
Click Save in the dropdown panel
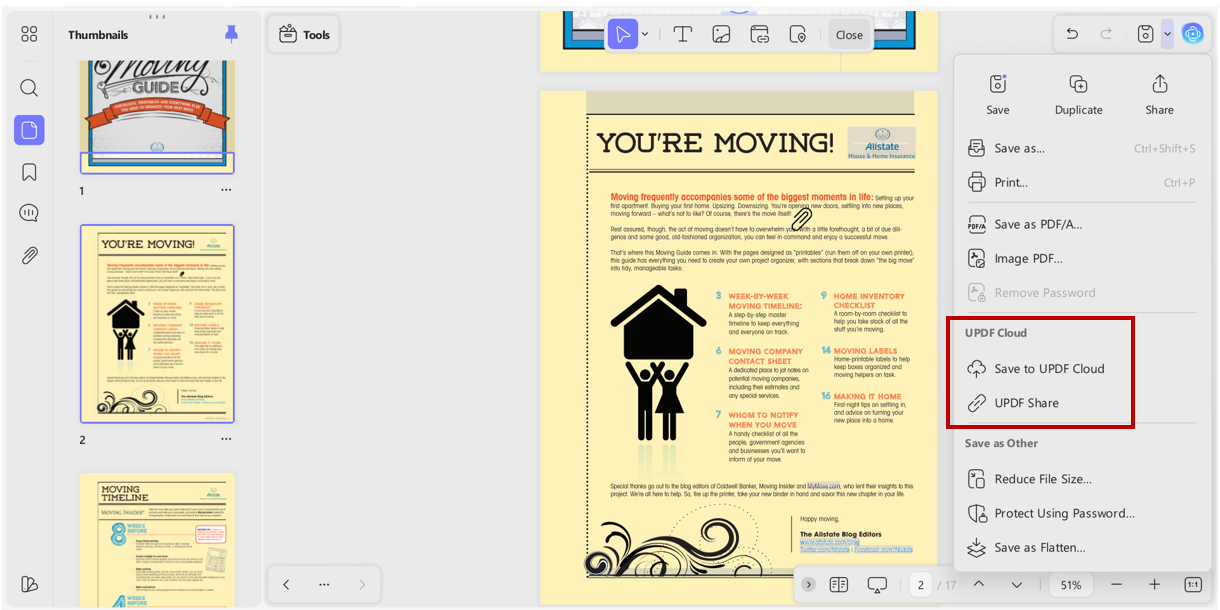pyautogui.click(x=998, y=95)
